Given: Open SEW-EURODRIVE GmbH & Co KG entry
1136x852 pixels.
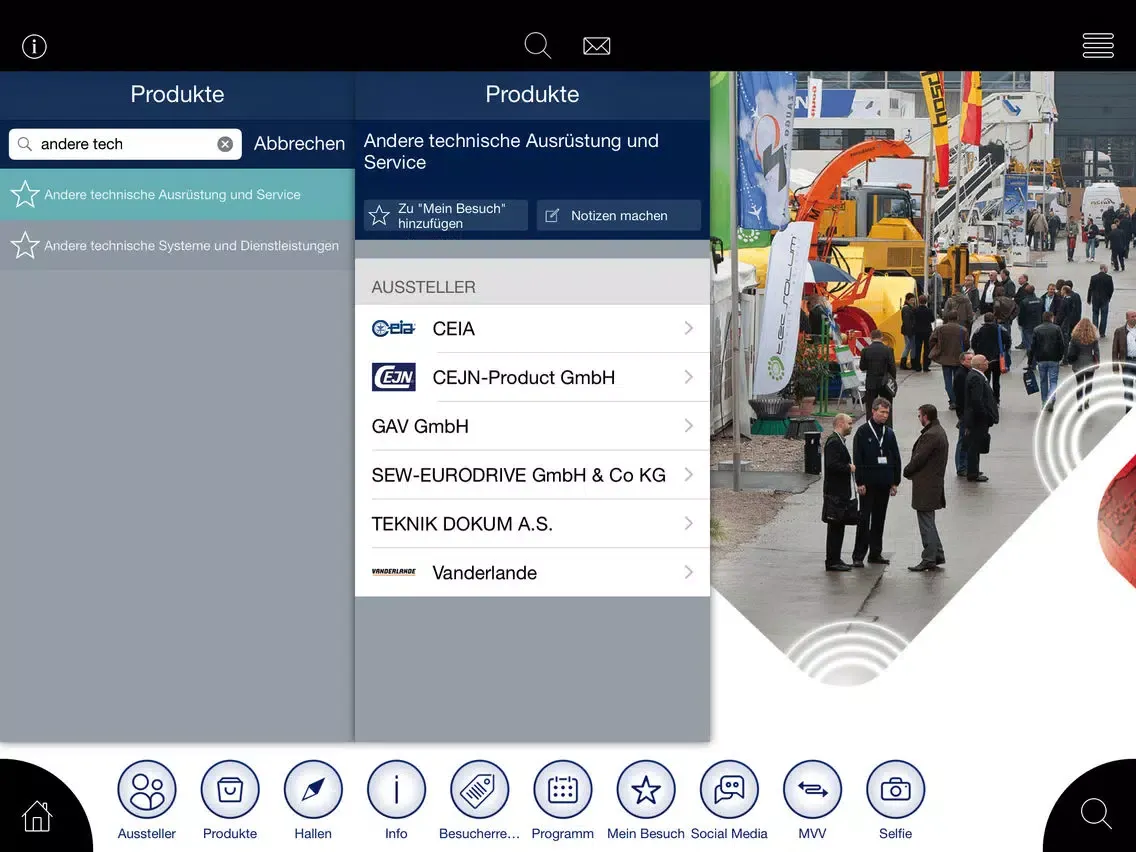Looking at the screenshot, I should [532, 475].
